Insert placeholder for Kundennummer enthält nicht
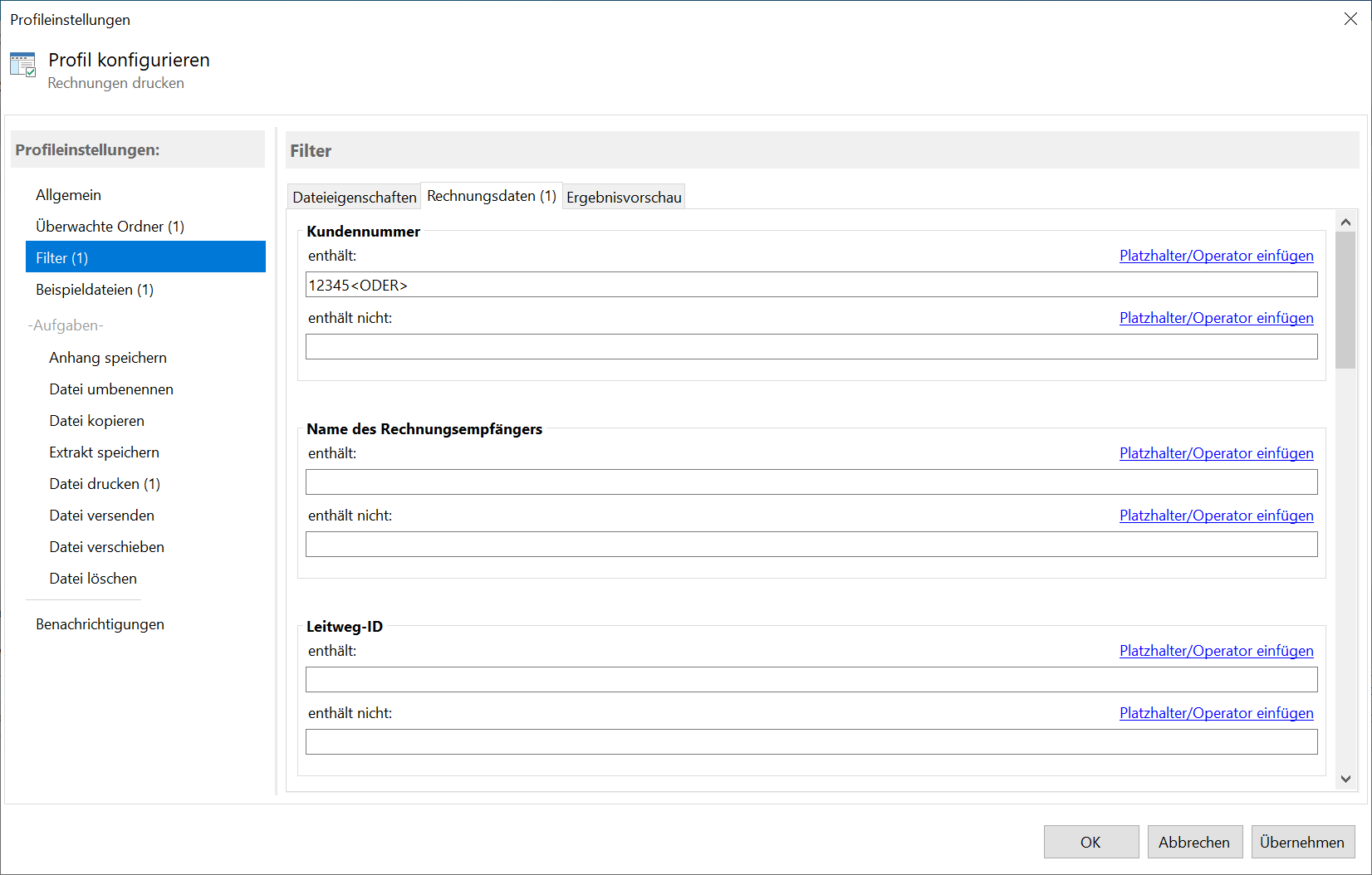Screen dimensions: 1372x875 click(1216, 318)
